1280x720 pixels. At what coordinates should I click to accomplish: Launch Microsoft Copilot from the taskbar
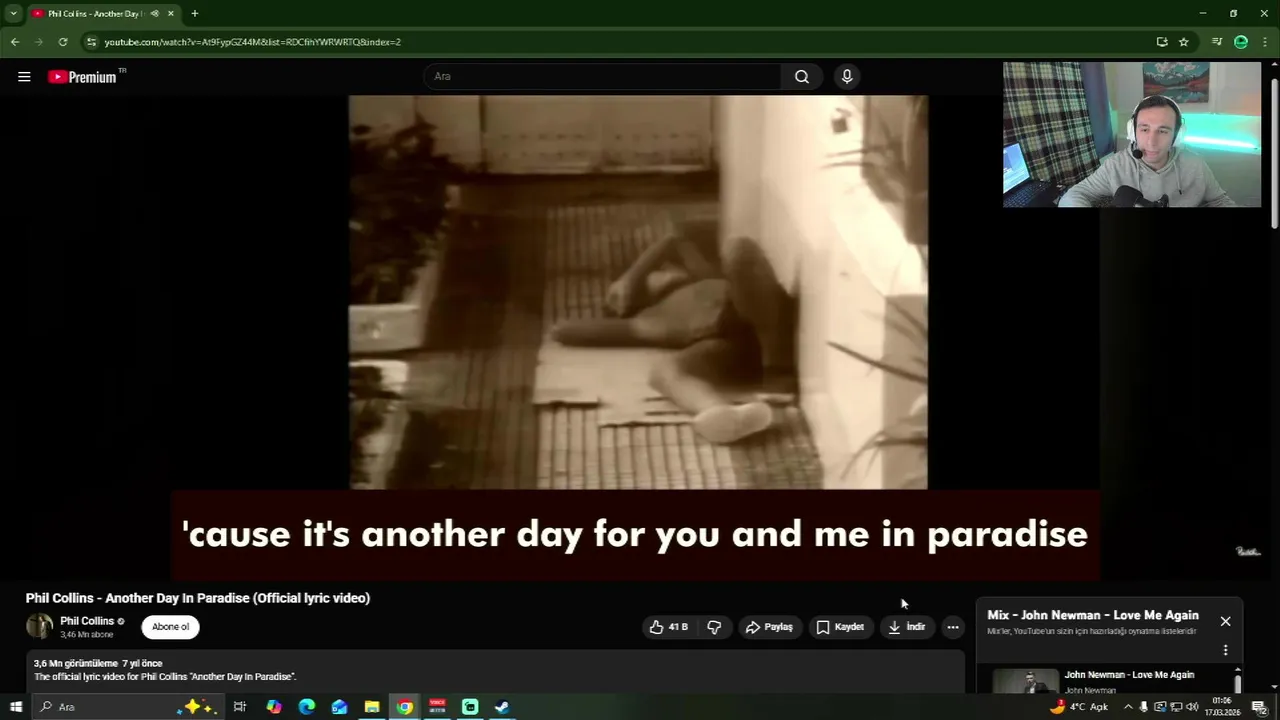tap(274, 707)
